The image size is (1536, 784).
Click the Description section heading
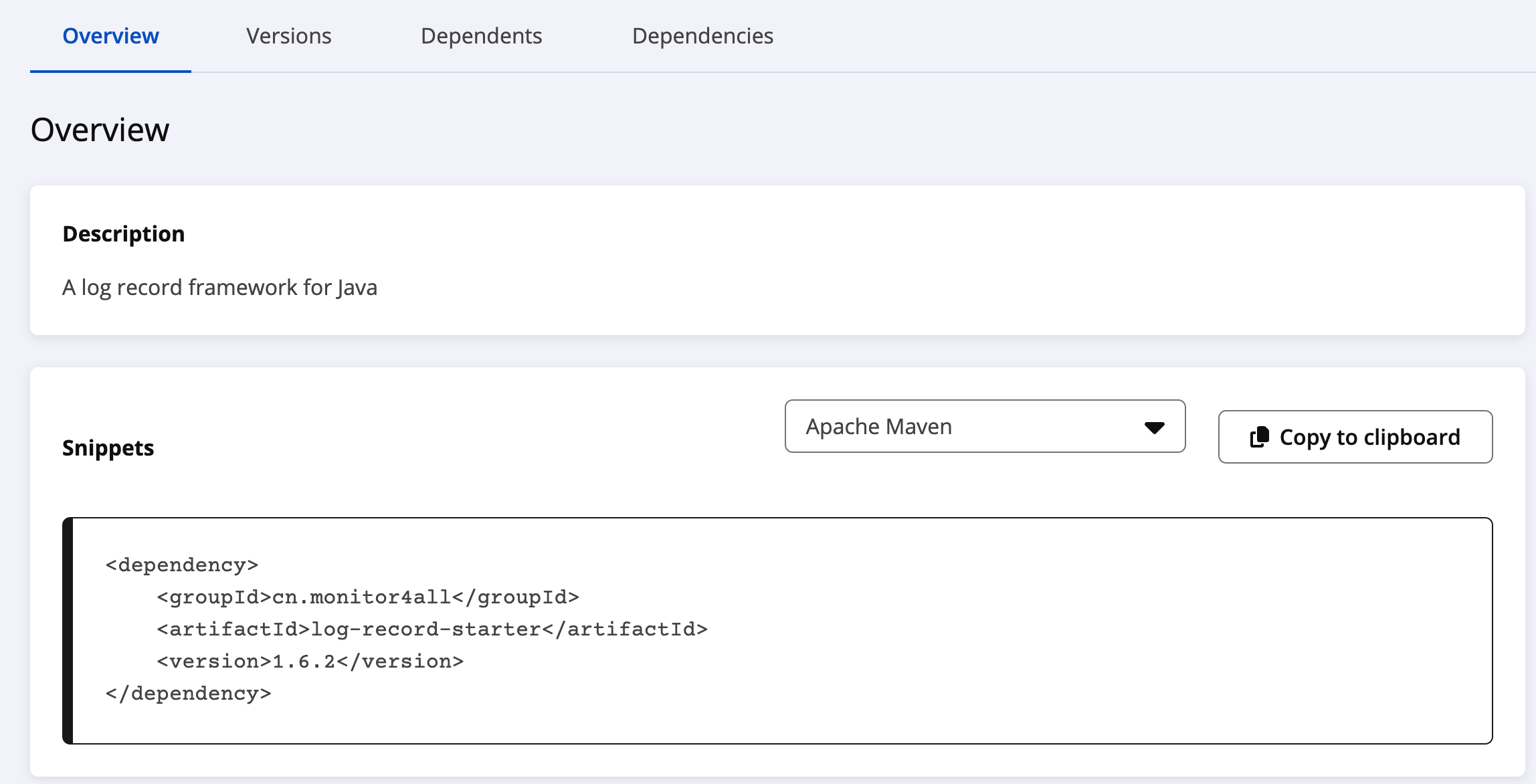123,234
